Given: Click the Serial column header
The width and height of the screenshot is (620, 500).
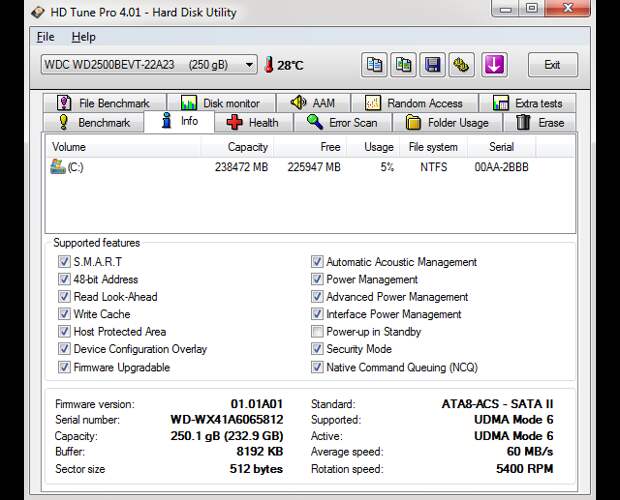Looking at the screenshot, I should click(501, 147).
